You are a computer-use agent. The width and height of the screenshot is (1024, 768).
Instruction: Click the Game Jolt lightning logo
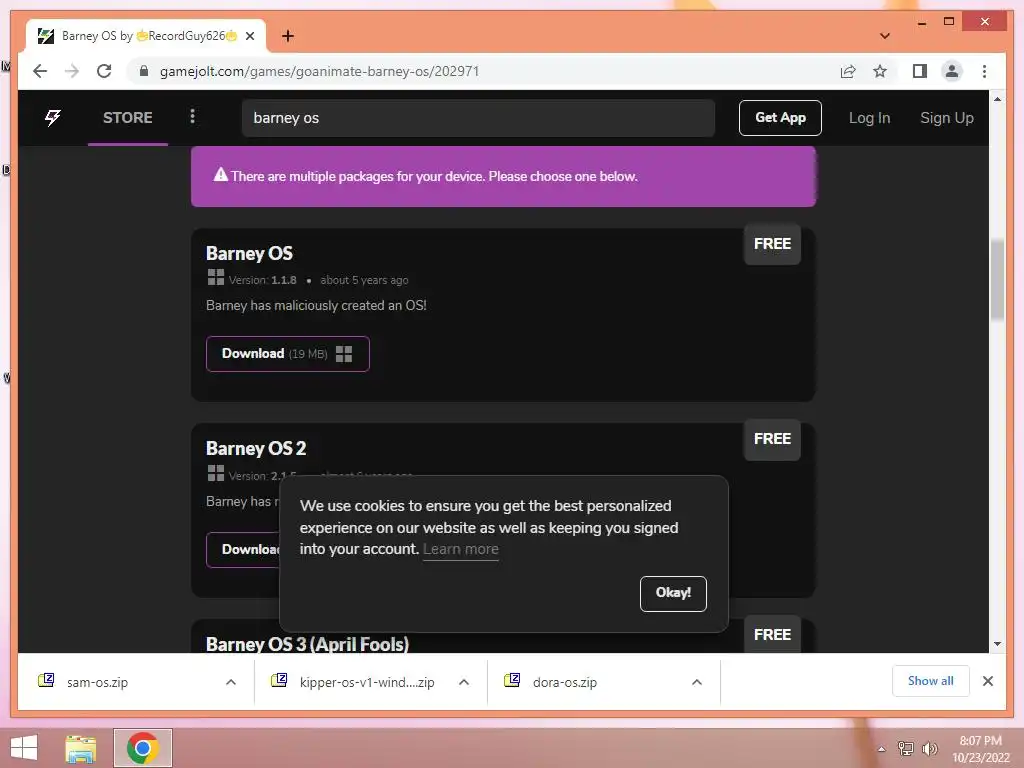(x=53, y=118)
